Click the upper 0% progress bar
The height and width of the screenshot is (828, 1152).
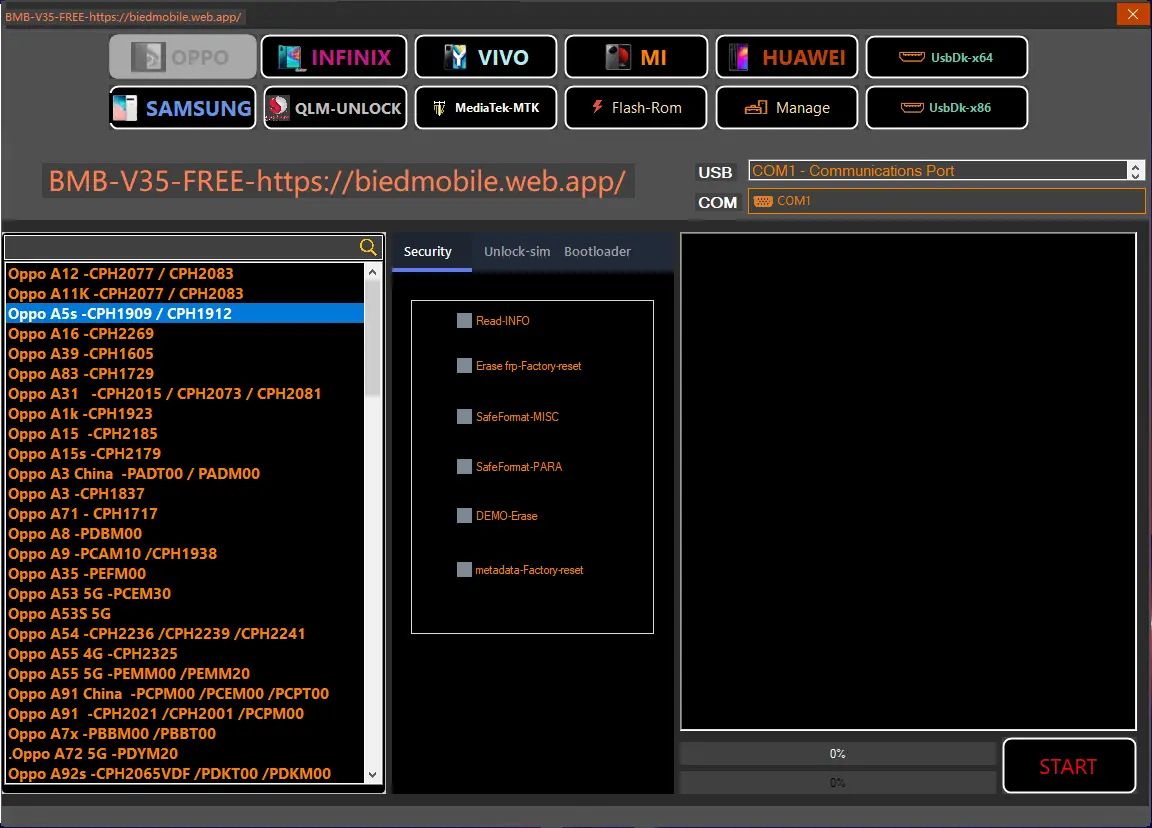click(838, 754)
